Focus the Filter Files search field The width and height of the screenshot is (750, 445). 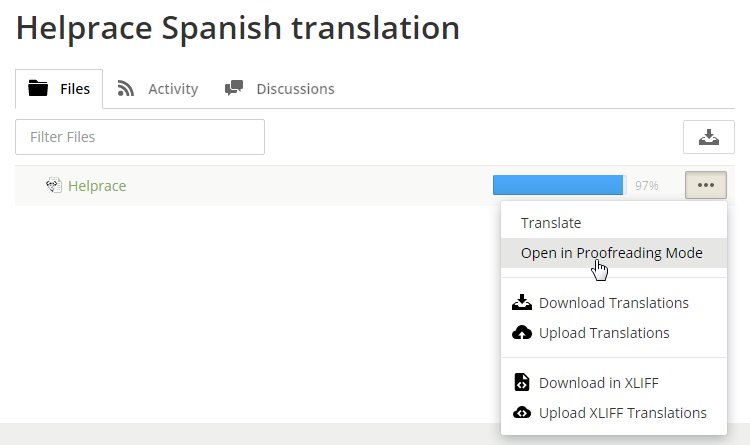[x=140, y=137]
